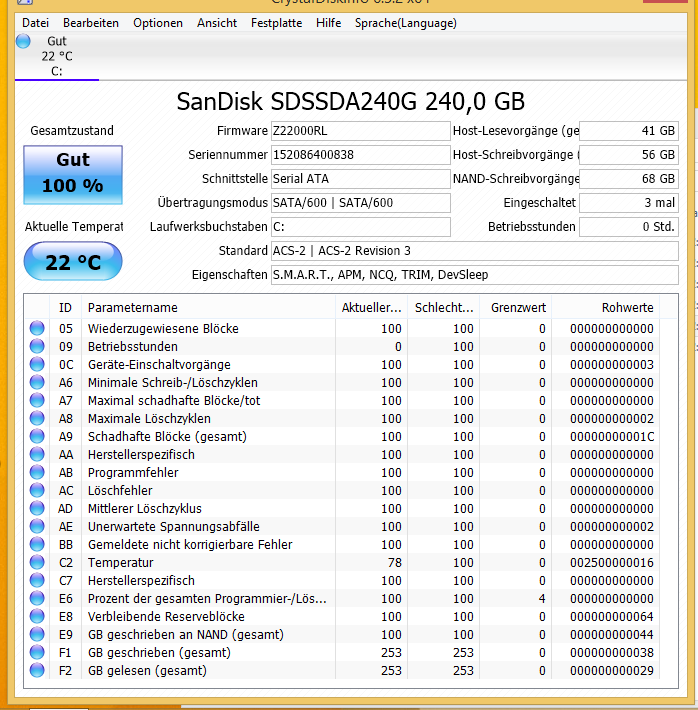Select the Verbleibende Reserveblöcke parameter name

tap(166, 617)
